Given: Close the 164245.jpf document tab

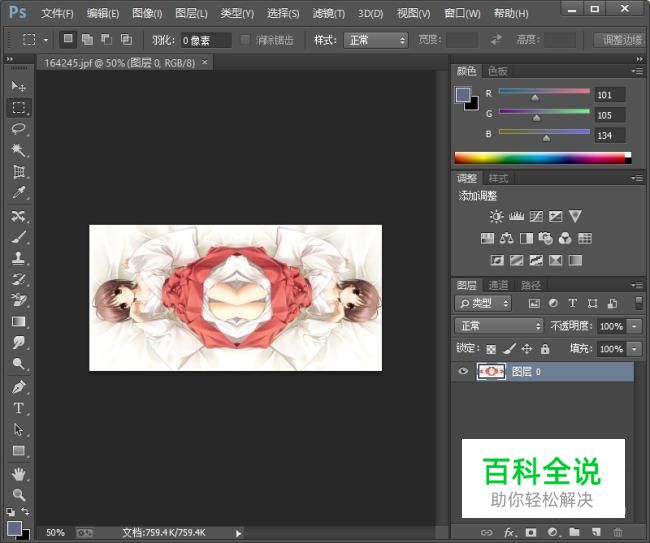Looking at the screenshot, I should pyautogui.click(x=205, y=62).
